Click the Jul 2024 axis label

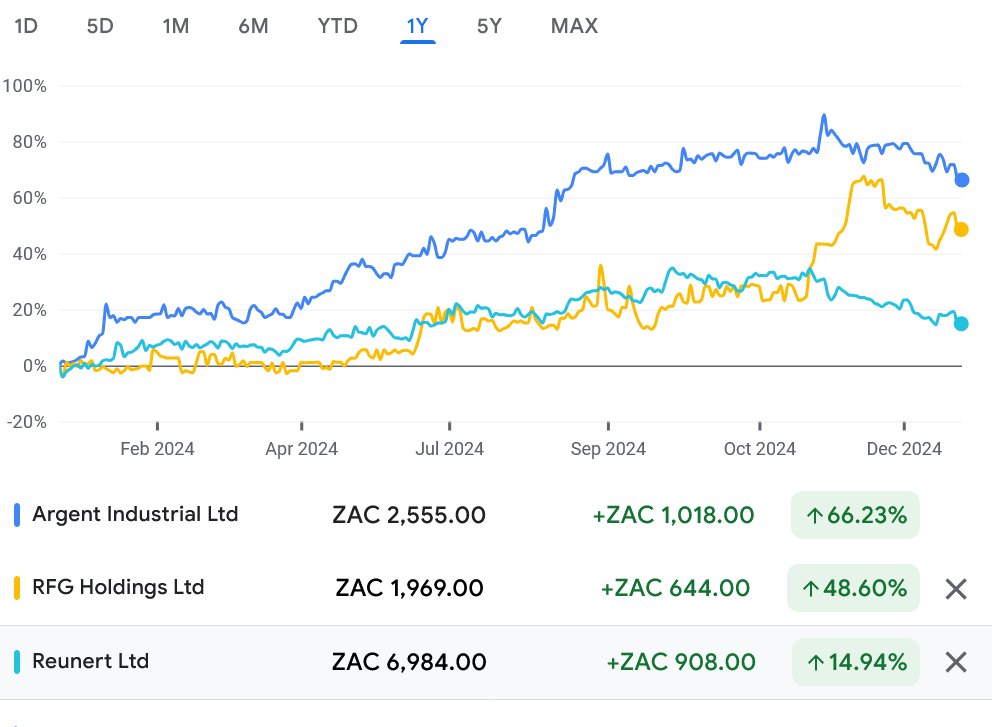pyautogui.click(x=450, y=449)
